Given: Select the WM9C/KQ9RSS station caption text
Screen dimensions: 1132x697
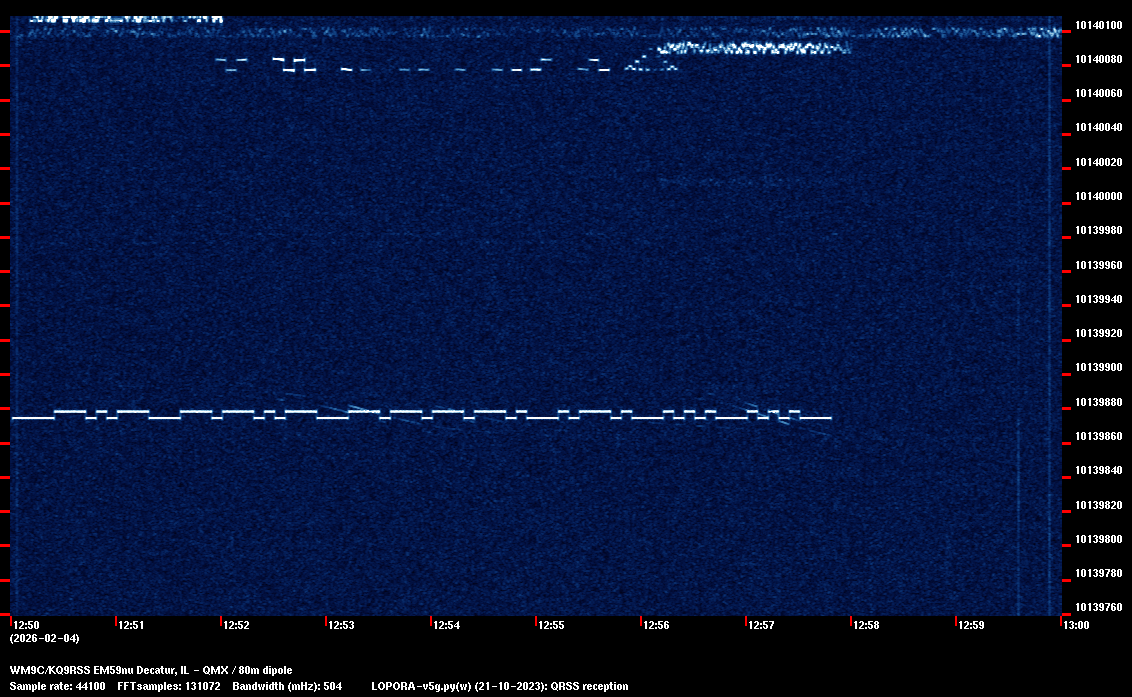Looking at the screenshot, I should tap(151, 669).
